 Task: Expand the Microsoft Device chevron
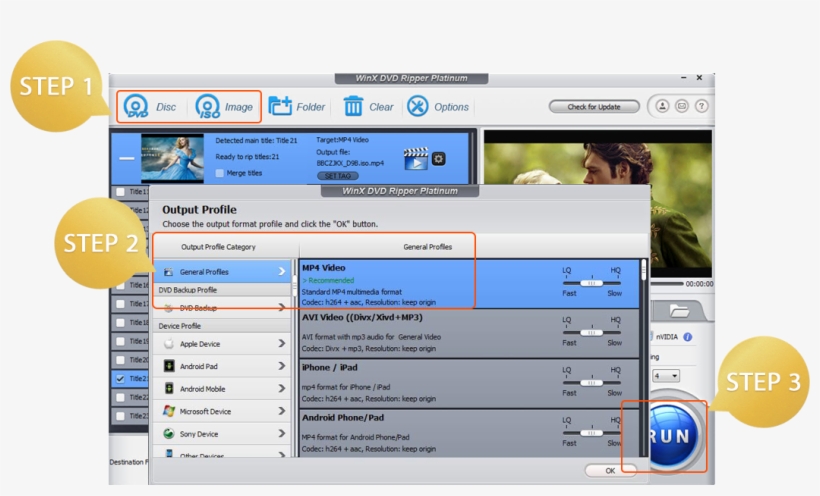pos(282,411)
